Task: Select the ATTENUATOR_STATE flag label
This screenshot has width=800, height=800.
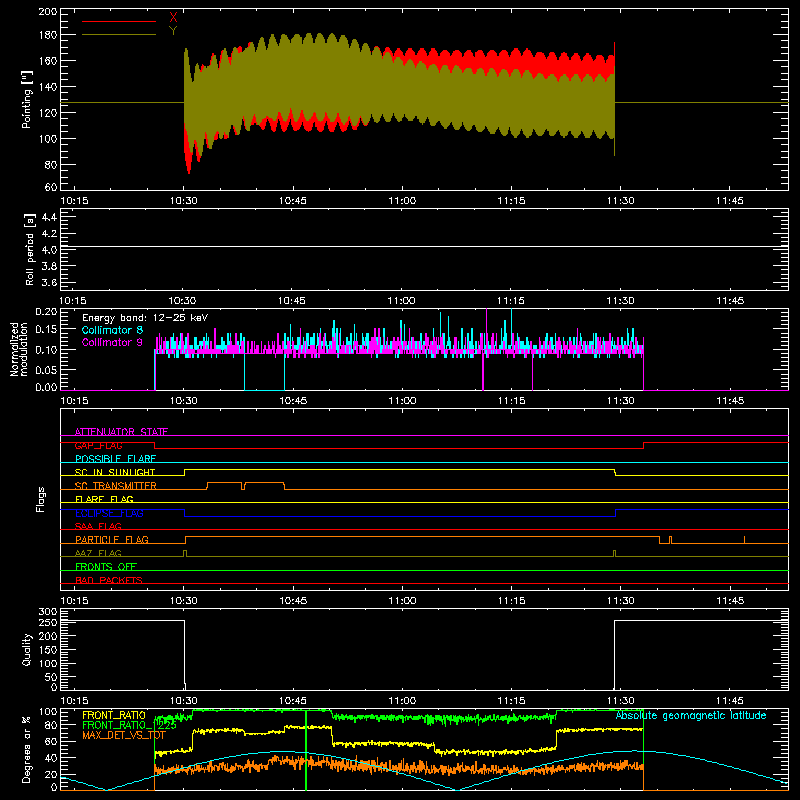Action: 121,432
